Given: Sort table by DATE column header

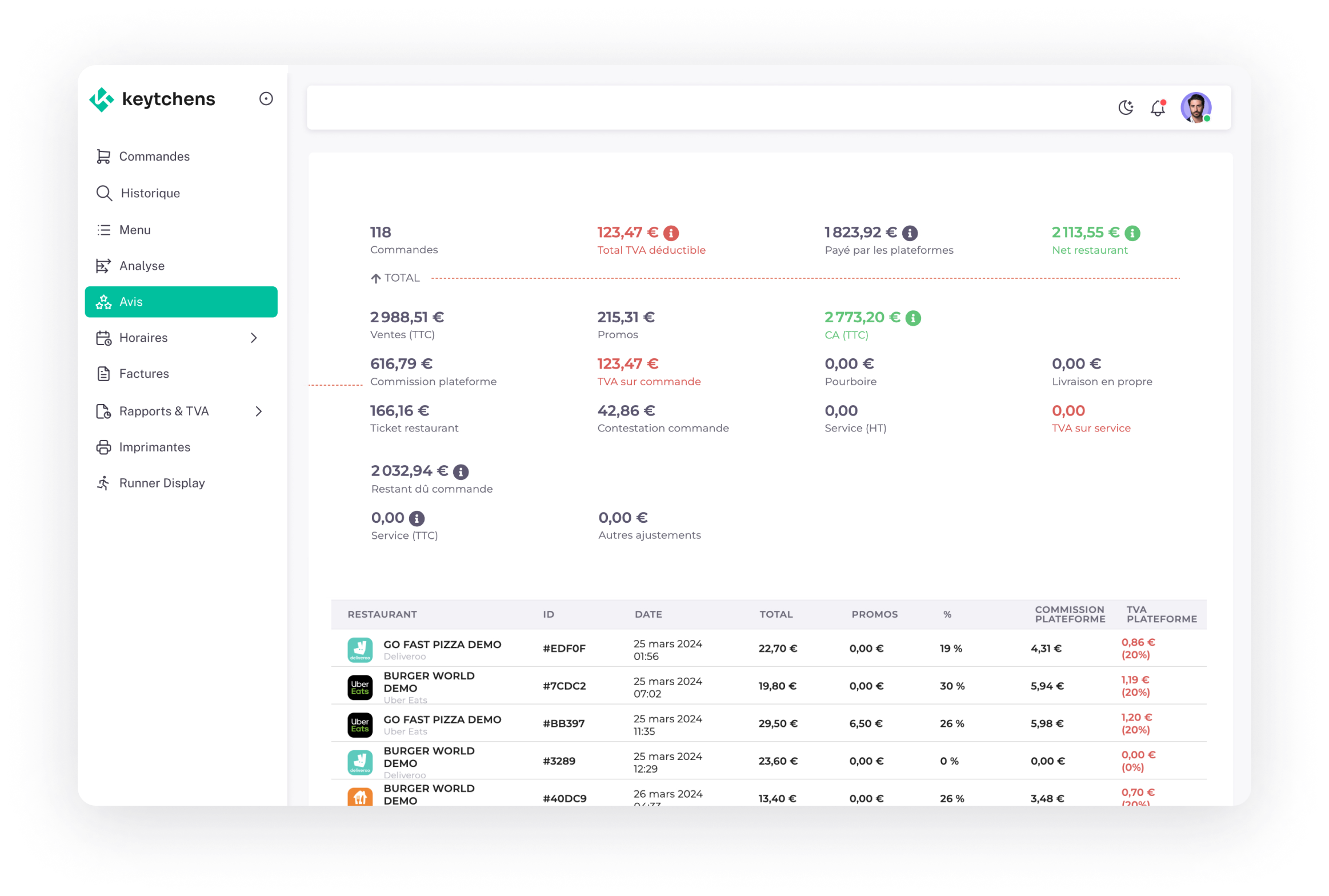Looking at the screenshot, I should pos(648,614).
